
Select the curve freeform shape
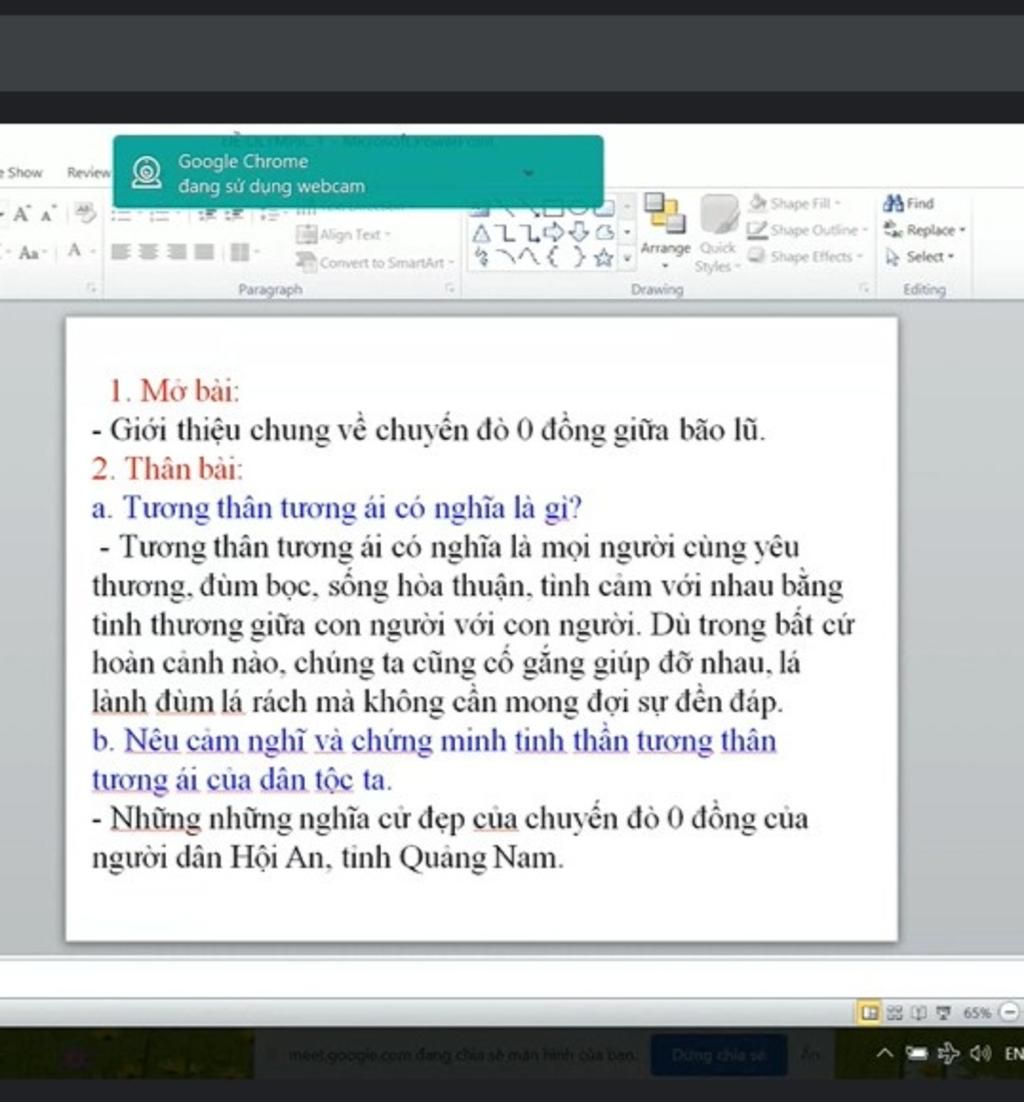529,258
